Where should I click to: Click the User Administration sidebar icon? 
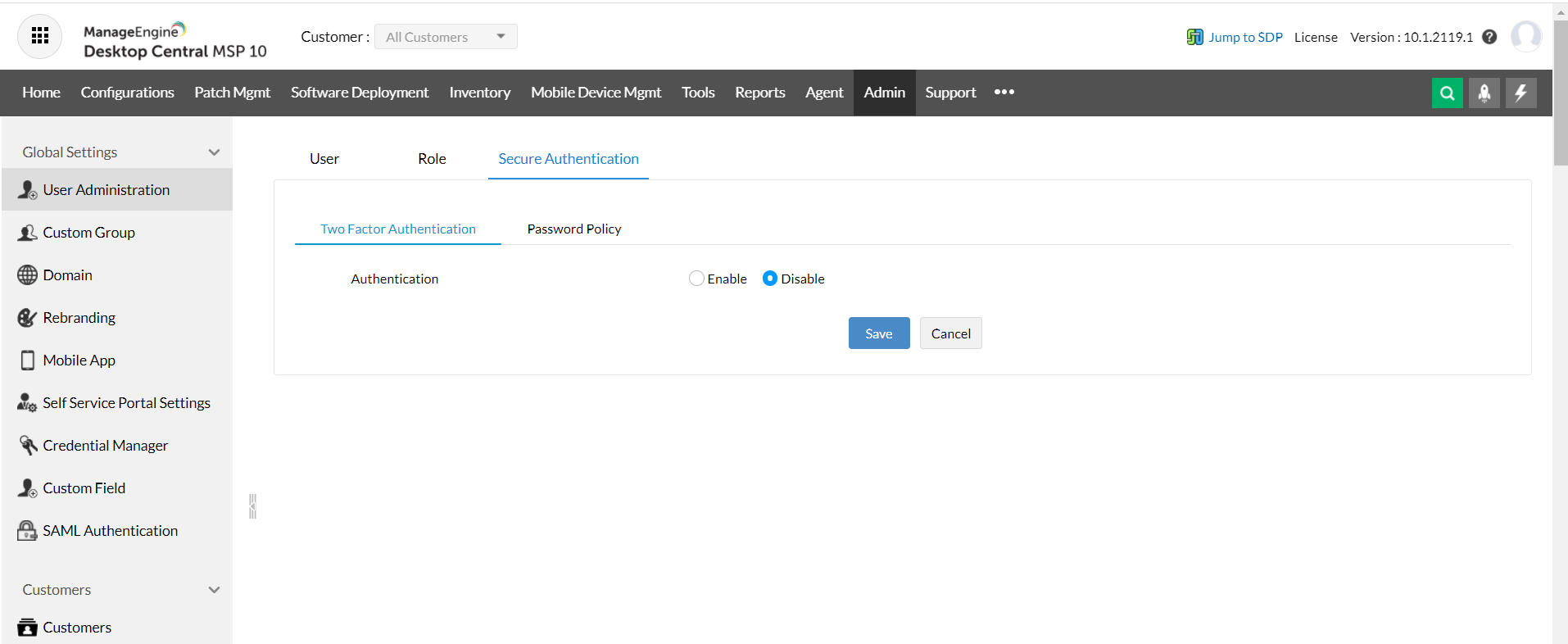pyautogui.click(x=27, y=190)
